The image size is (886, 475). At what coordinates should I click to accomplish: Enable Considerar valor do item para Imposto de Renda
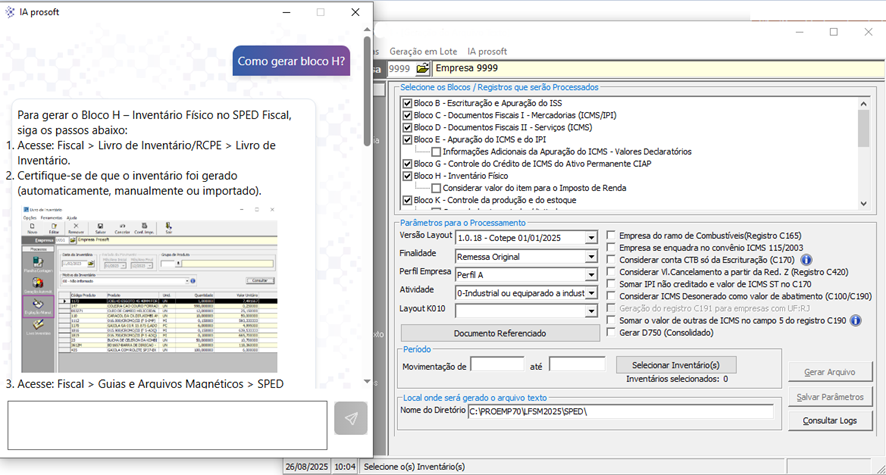pyautogui.click(x=435, y=188)
